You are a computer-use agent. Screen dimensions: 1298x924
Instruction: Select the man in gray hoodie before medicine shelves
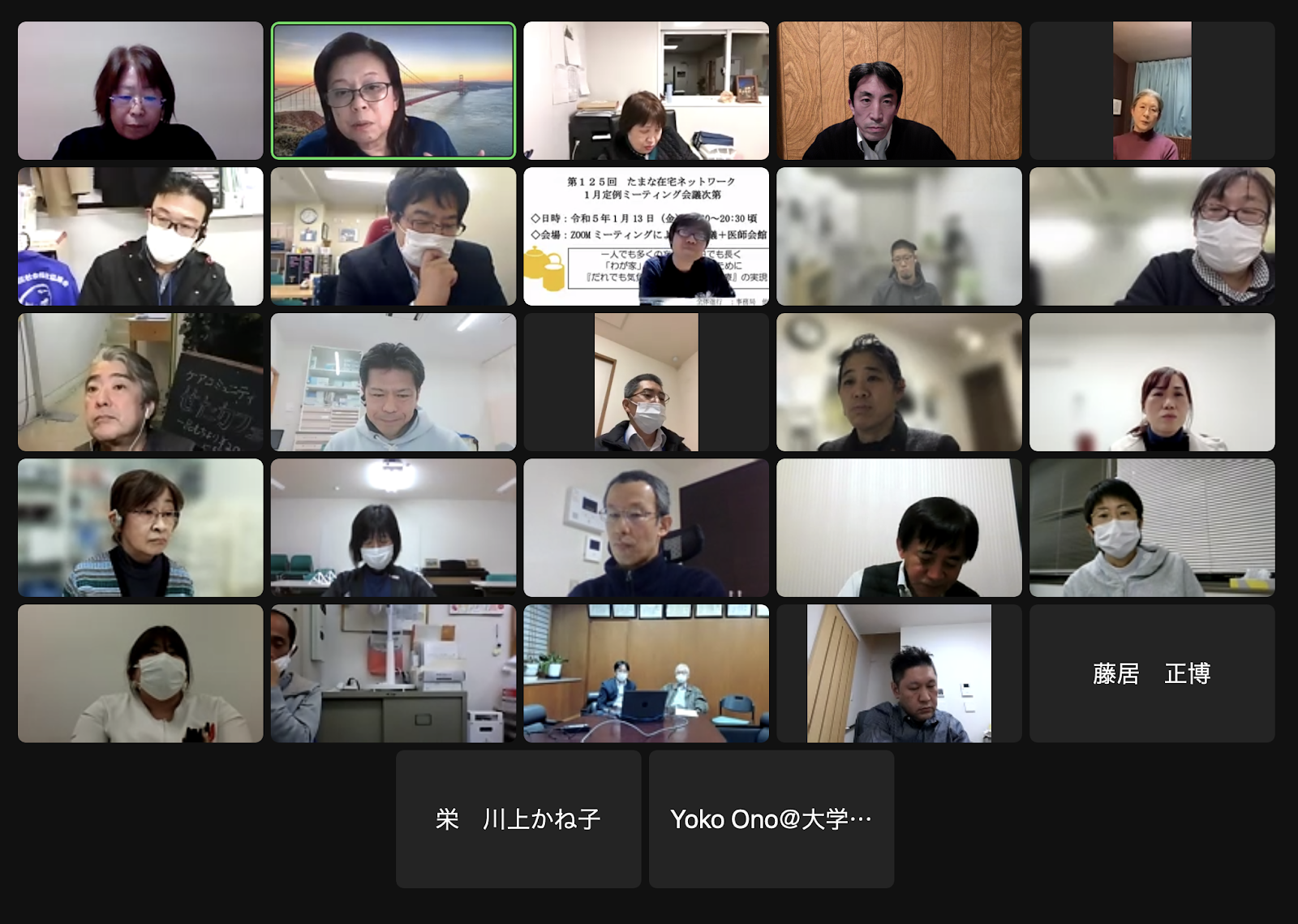[393, 382]
